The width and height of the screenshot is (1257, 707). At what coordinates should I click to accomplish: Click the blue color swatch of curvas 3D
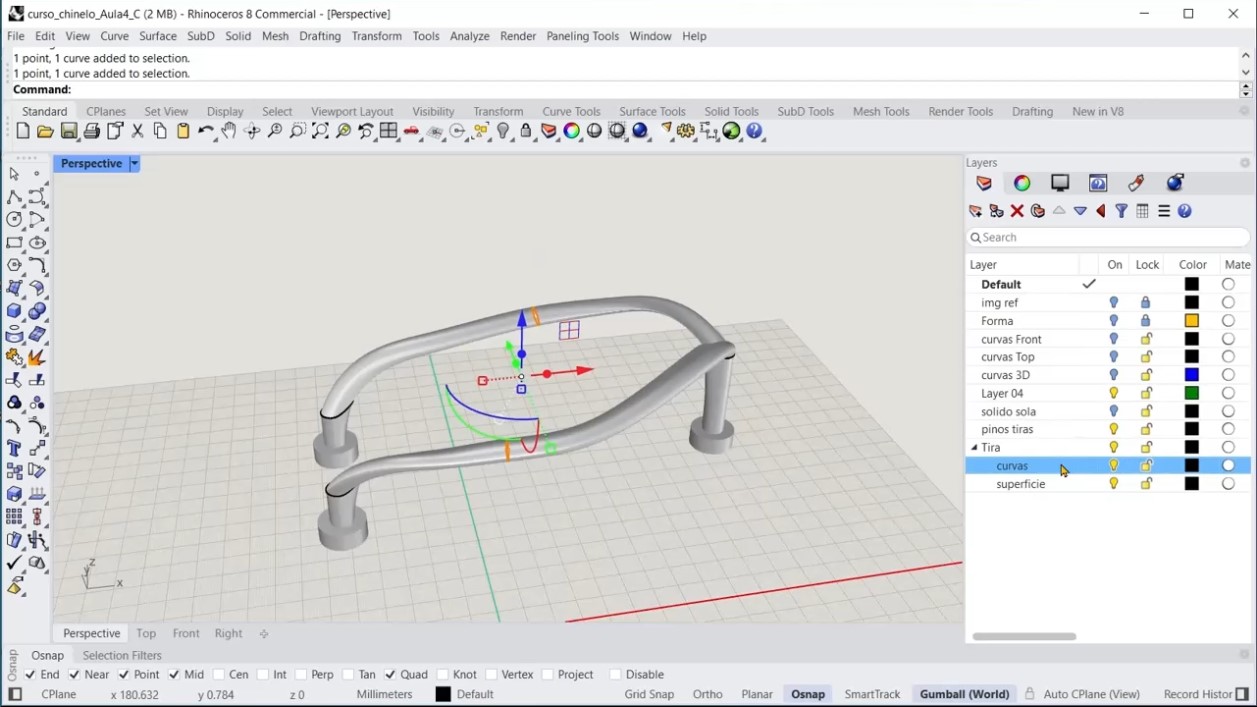tap(1192, 375)
